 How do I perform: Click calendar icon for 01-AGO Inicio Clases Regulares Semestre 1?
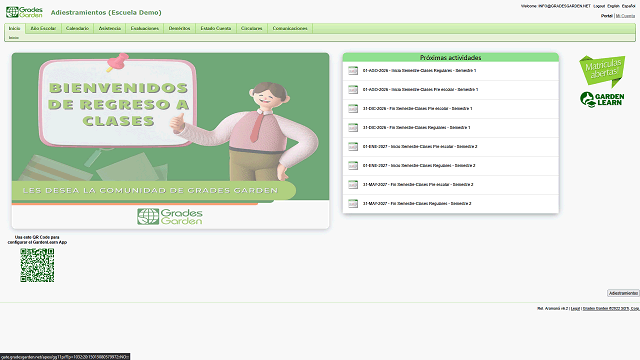tap(353, 71)
